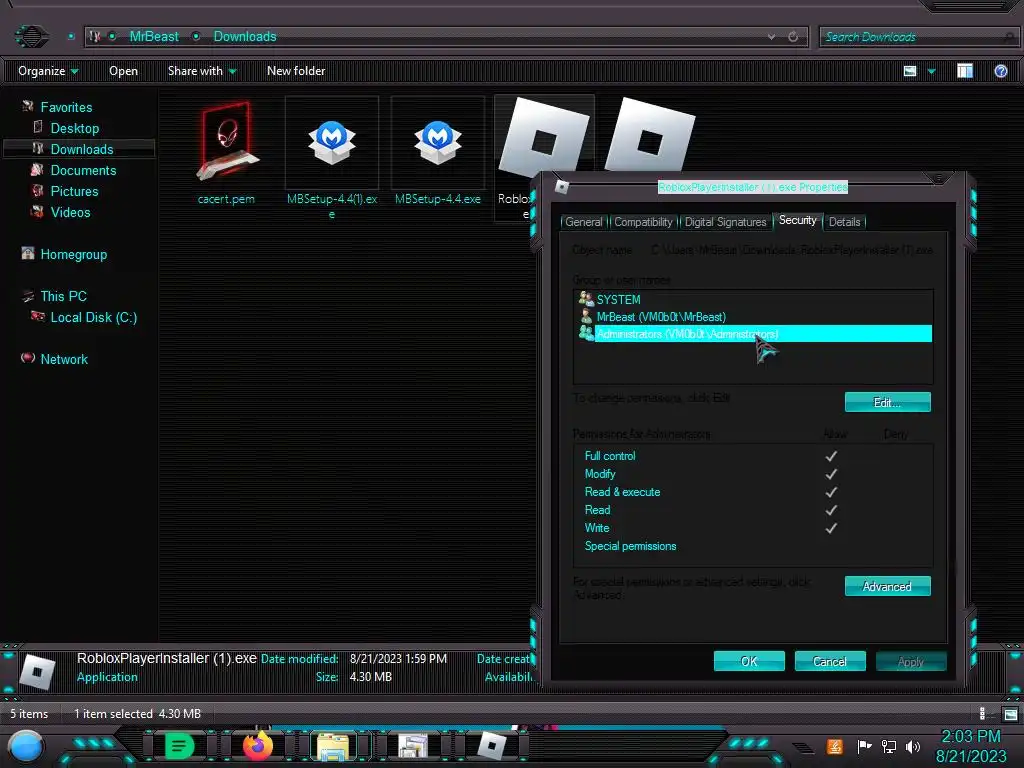Click MrBeast in the address breadcrumb
Screen dimensions: 1024x768
[153, 37]
